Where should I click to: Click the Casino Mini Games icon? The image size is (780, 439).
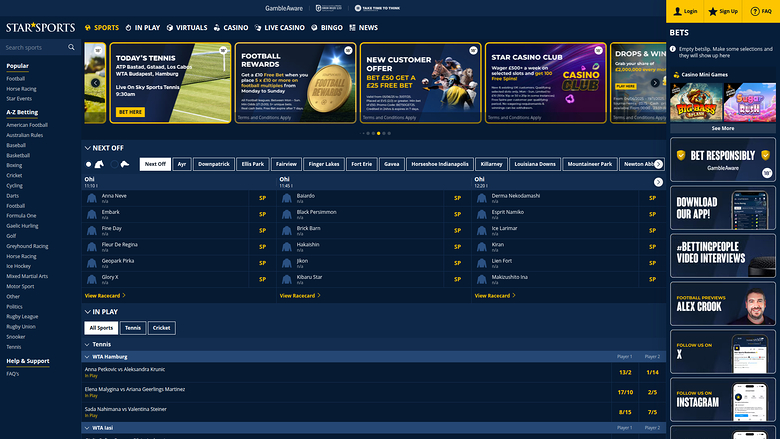click(676, 75)
